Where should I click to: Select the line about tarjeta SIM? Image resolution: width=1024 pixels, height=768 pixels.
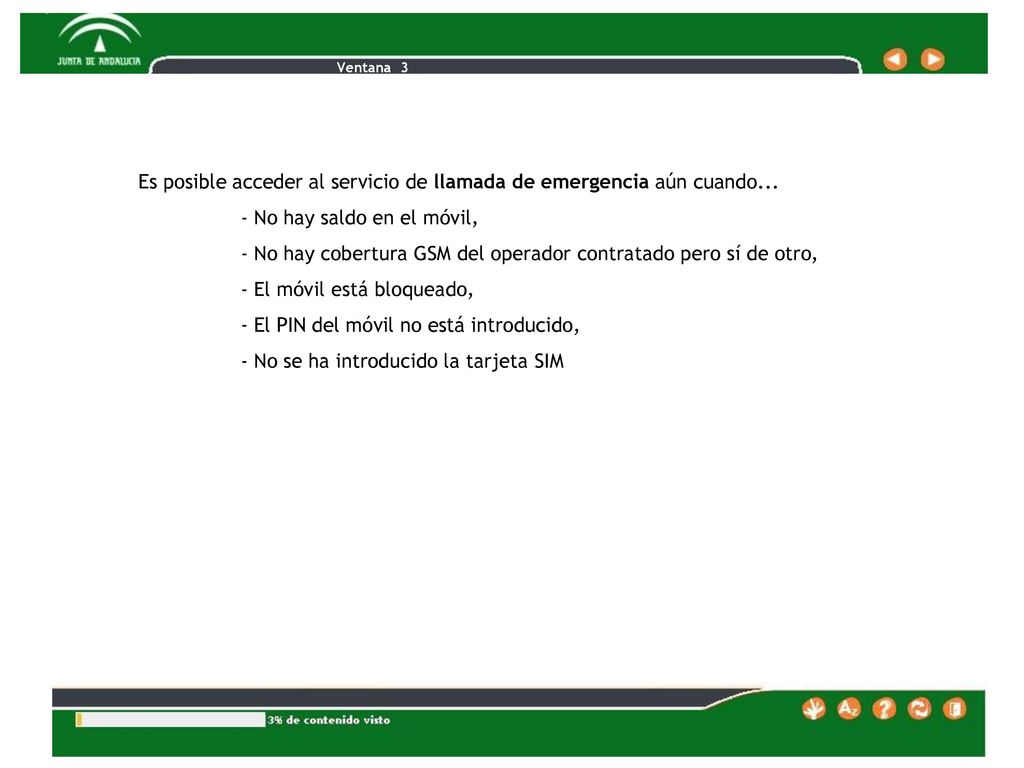pyautogui.click(x=402, y=361)
